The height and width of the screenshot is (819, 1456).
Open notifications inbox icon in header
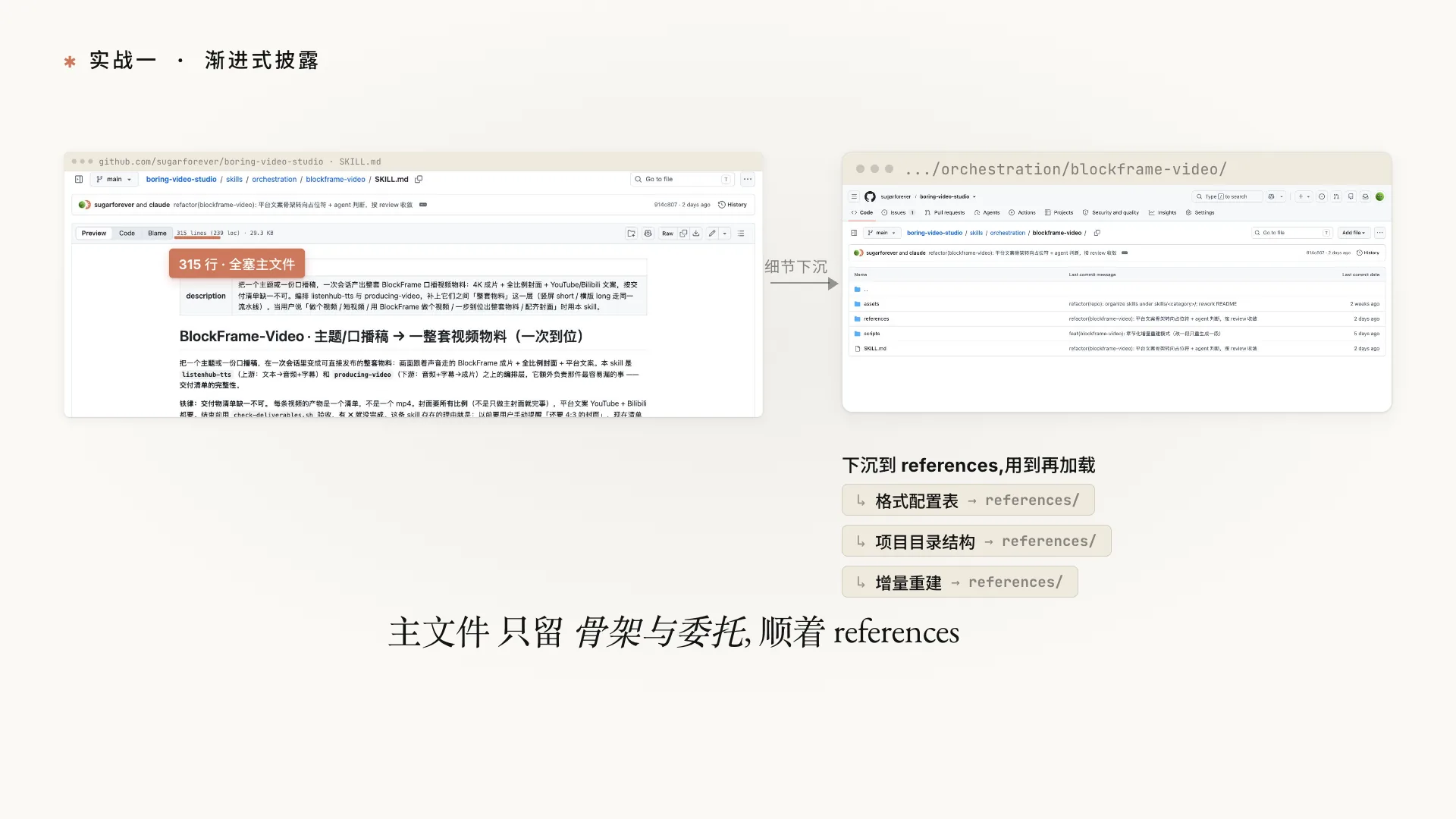click(x=1366, y=196)
